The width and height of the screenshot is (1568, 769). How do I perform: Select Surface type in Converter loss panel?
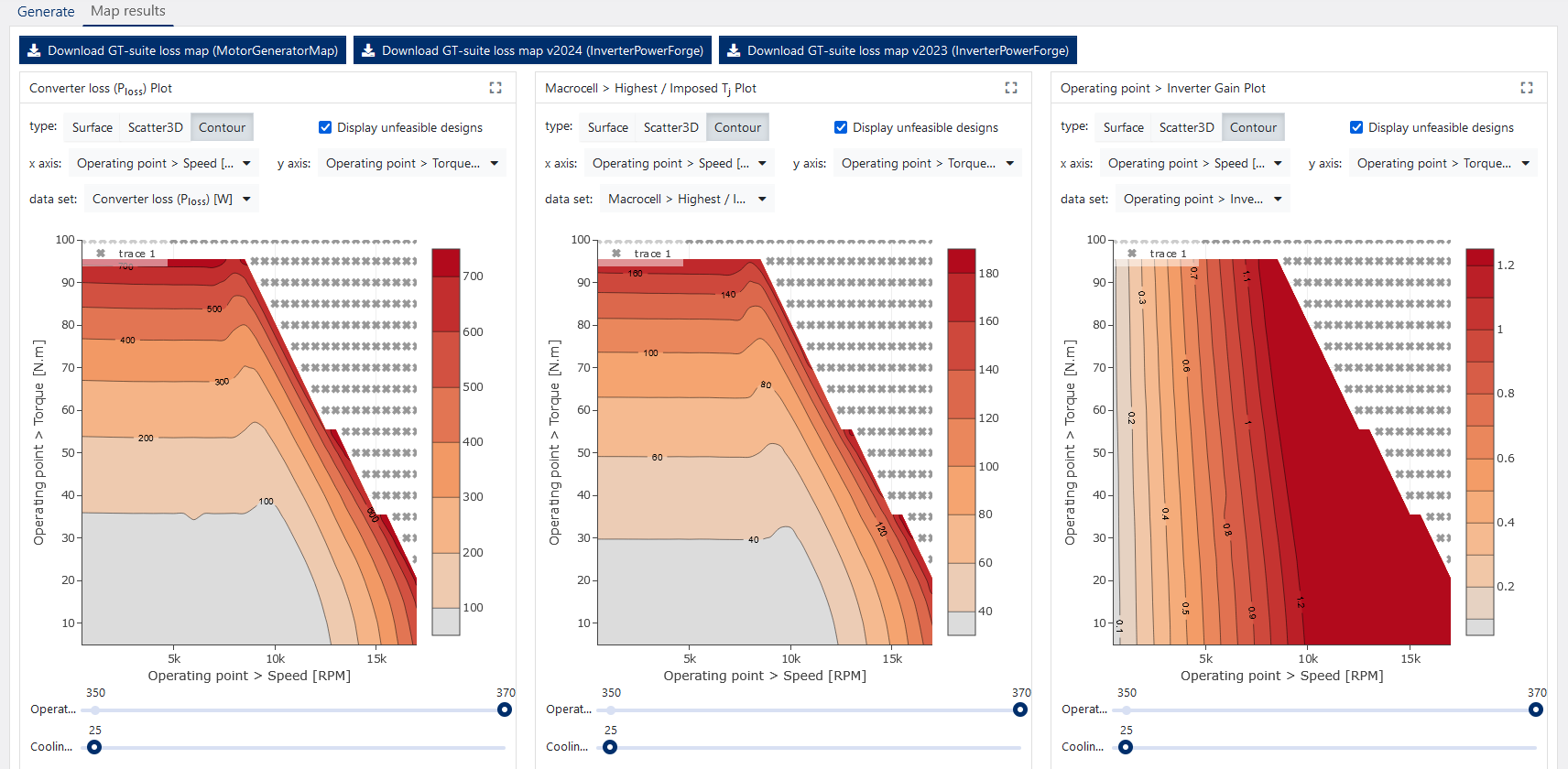[x=93, y=127]
